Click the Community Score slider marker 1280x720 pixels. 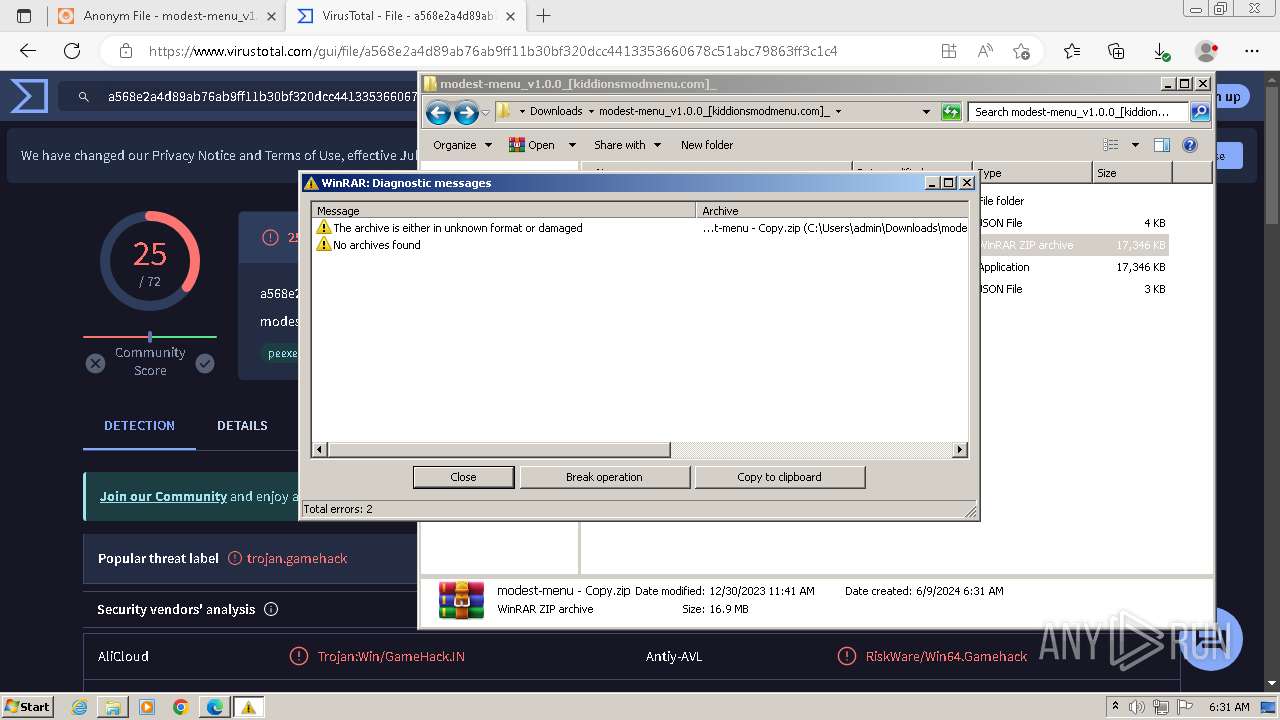150,337
